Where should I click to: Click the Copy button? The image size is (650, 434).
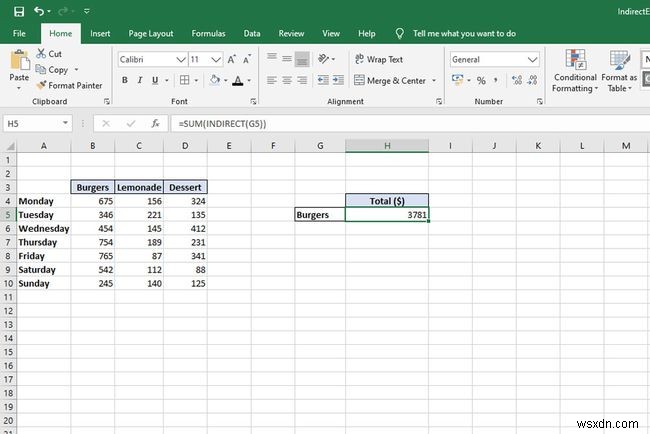52,70
